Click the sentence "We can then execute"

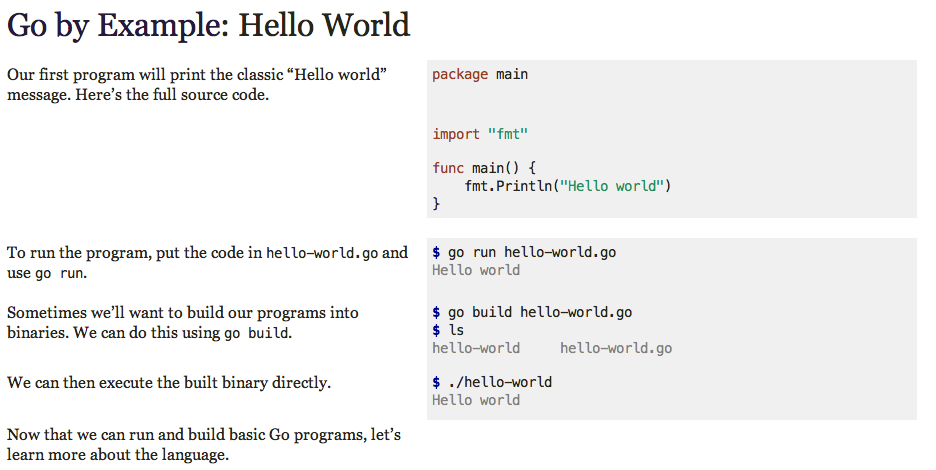click(169, 382)
